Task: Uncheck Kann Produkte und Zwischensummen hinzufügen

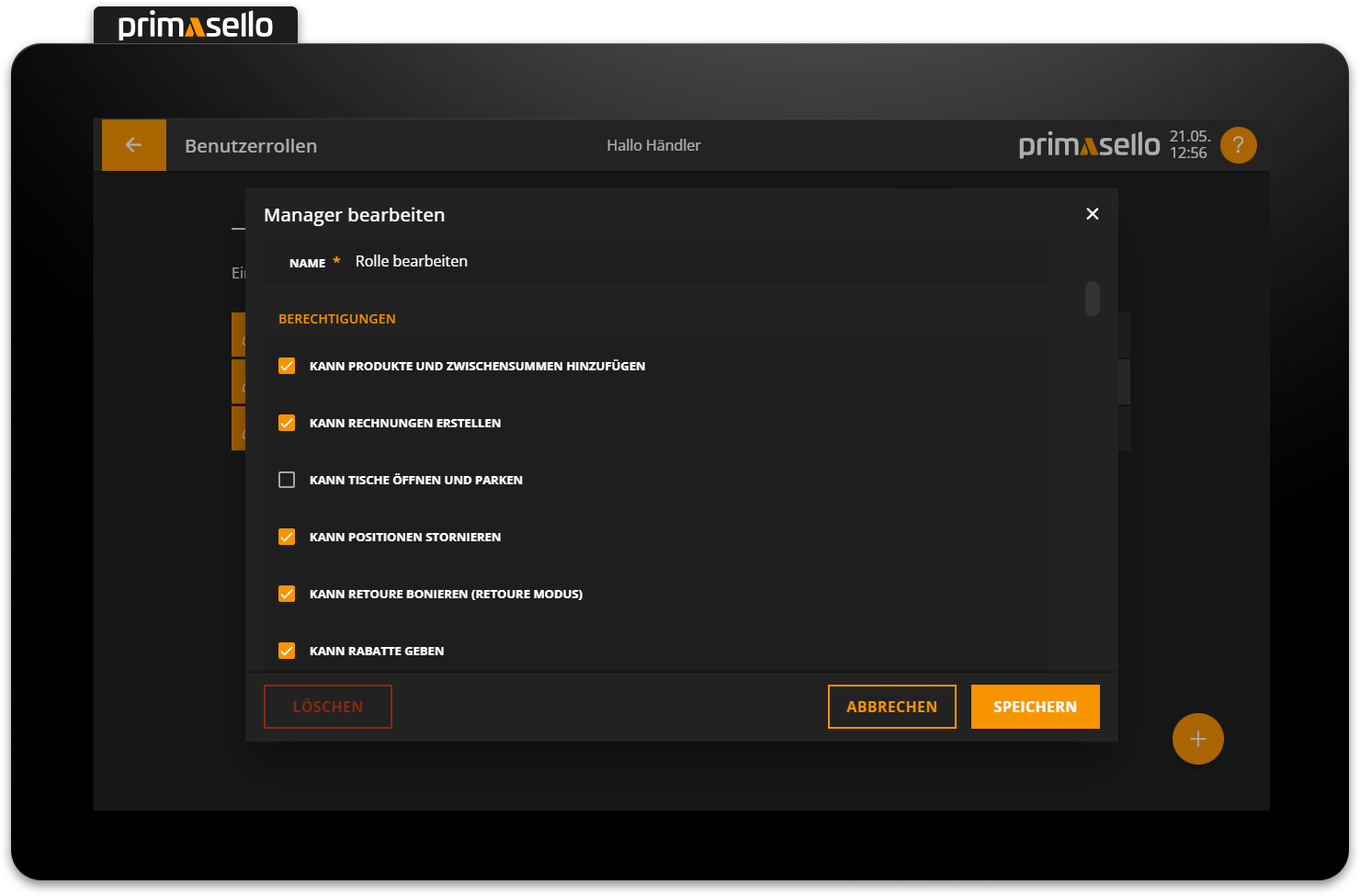Action: coord(287,366)
